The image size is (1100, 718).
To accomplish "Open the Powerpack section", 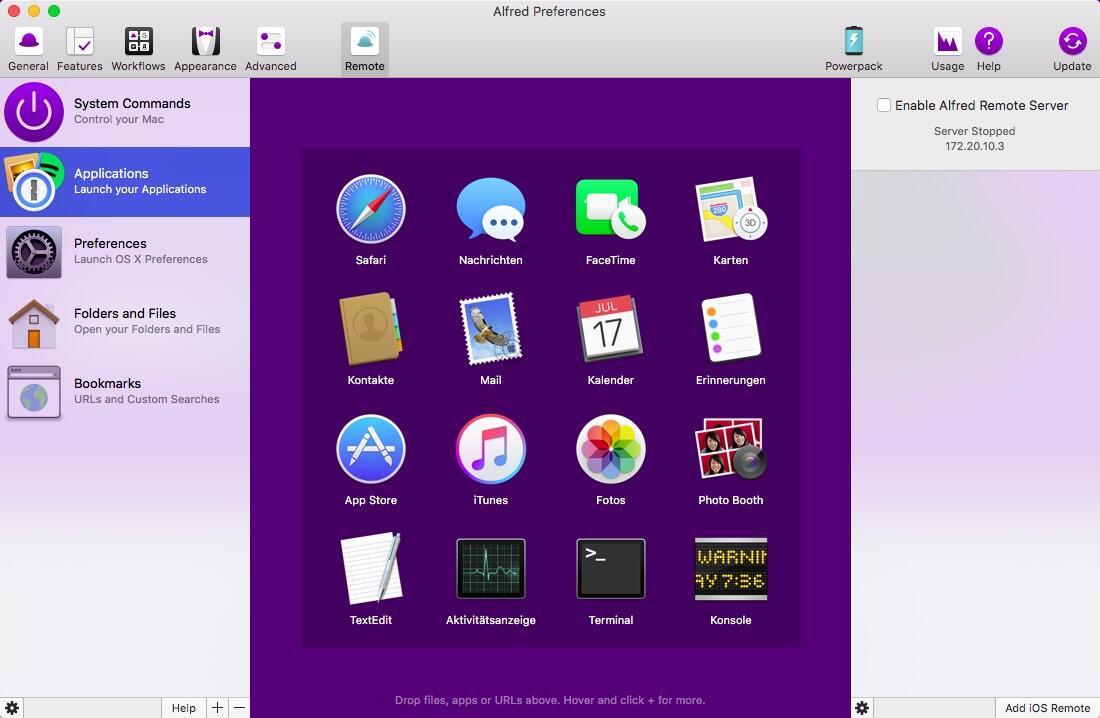I will click(x=854, y=49).
